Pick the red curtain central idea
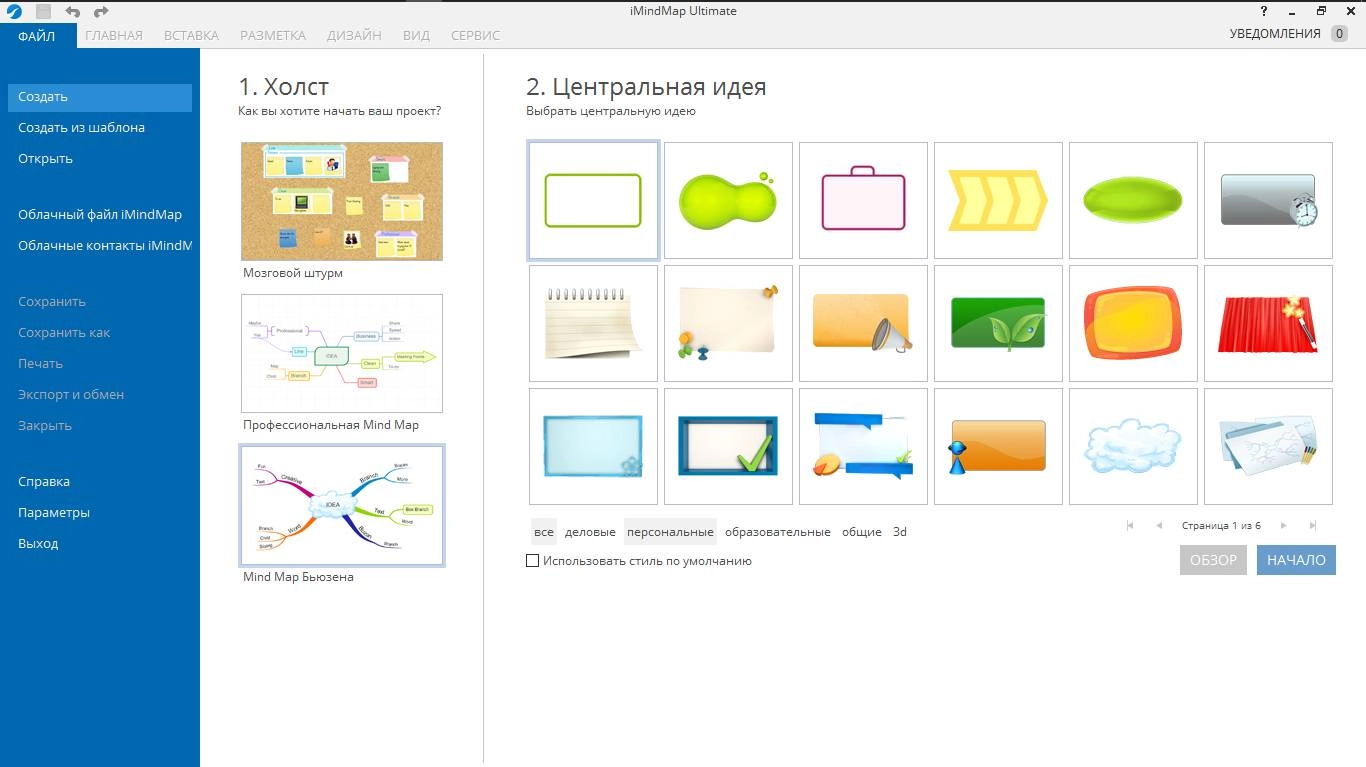This screenshot has height=767, width=1366. [x=1268, y=323]
